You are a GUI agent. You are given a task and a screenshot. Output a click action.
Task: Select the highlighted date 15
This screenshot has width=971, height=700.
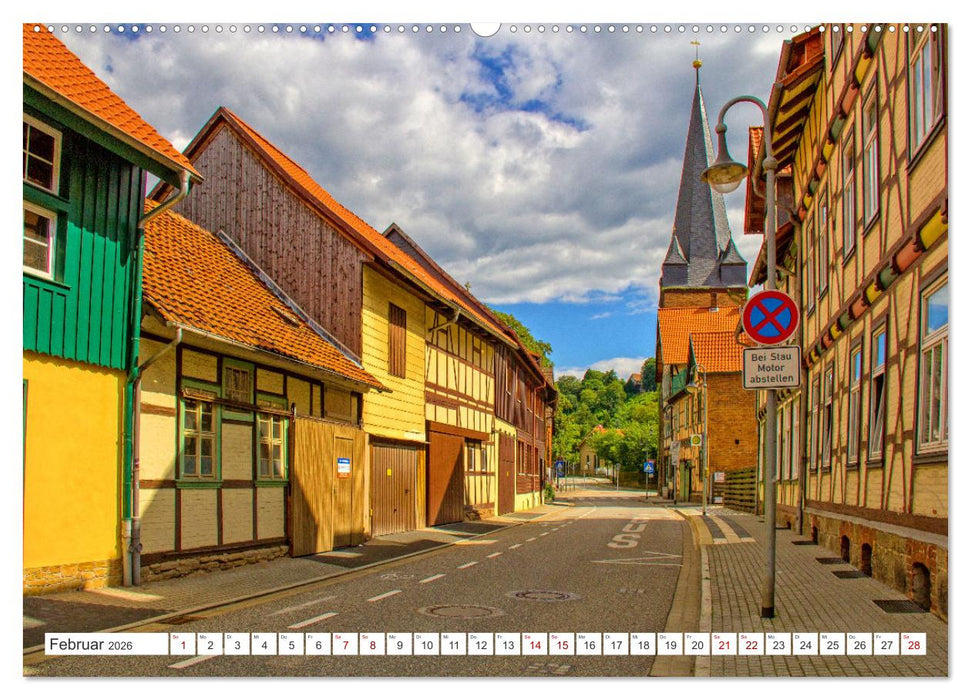(562, 645)
